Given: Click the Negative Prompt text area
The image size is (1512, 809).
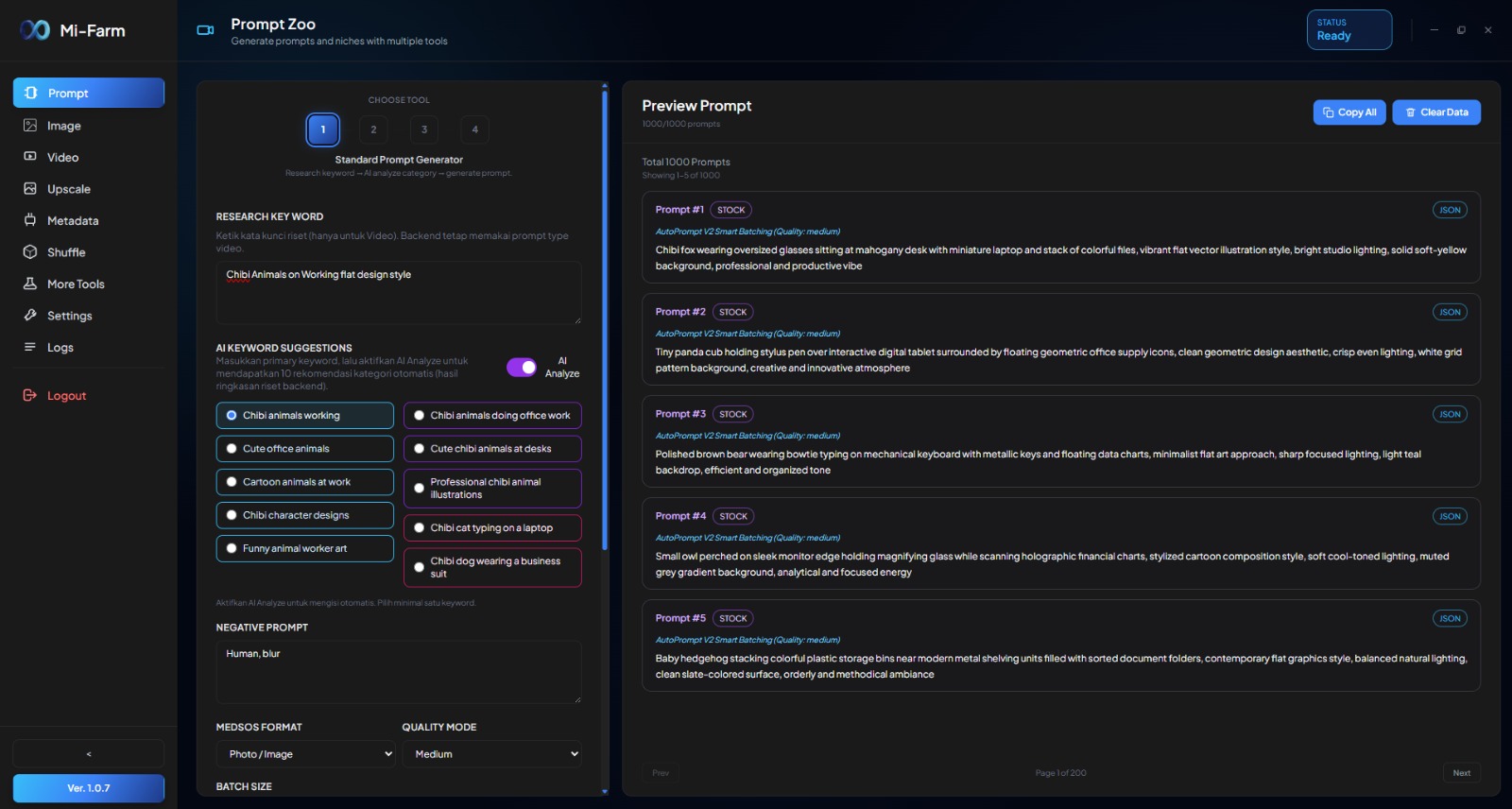Looking at the screenshot, I should tap(399, 672).
